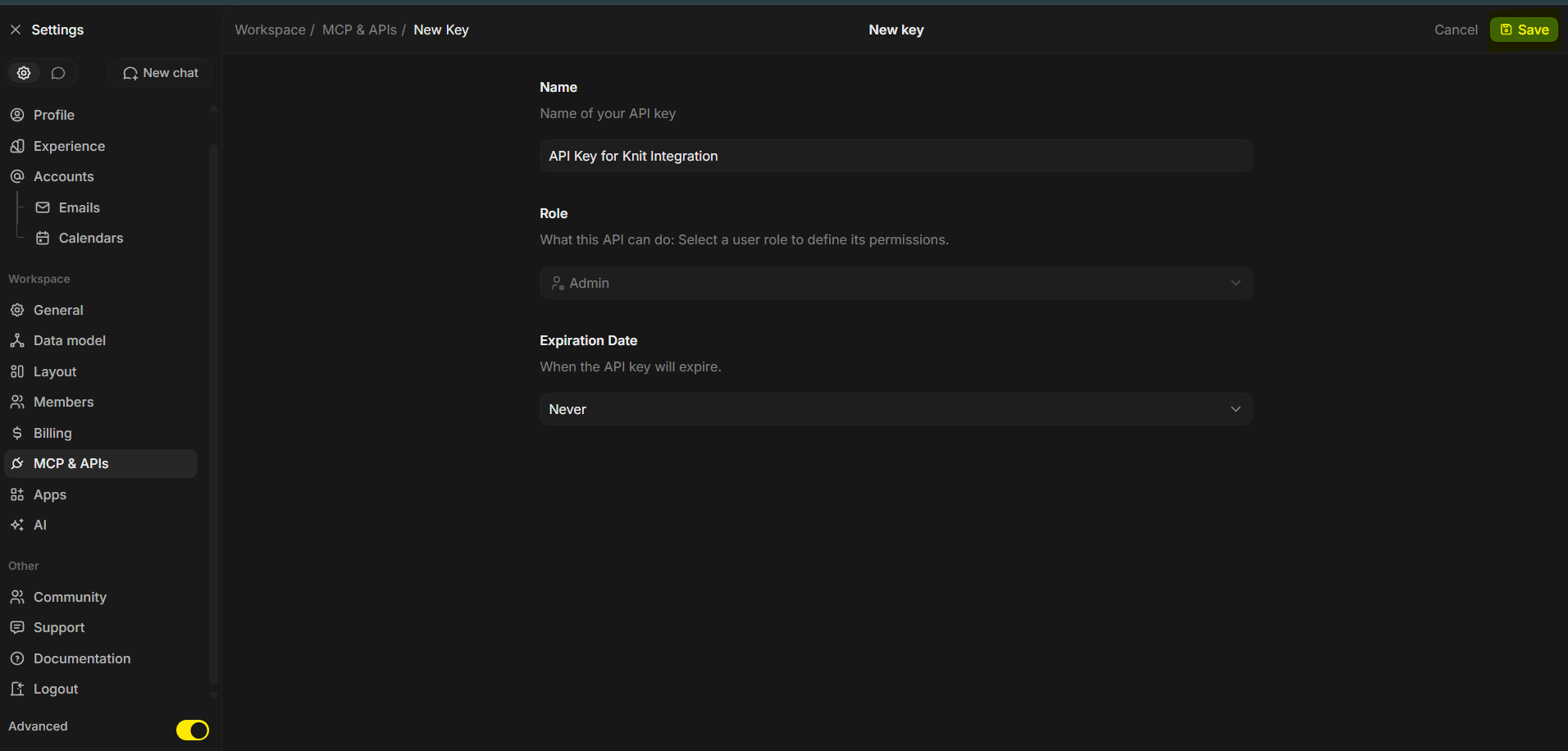Click the Data model hierarchy icon
Image resolution: width=1568 pixels, height=751 pixels.
click(x=17, y=340)
